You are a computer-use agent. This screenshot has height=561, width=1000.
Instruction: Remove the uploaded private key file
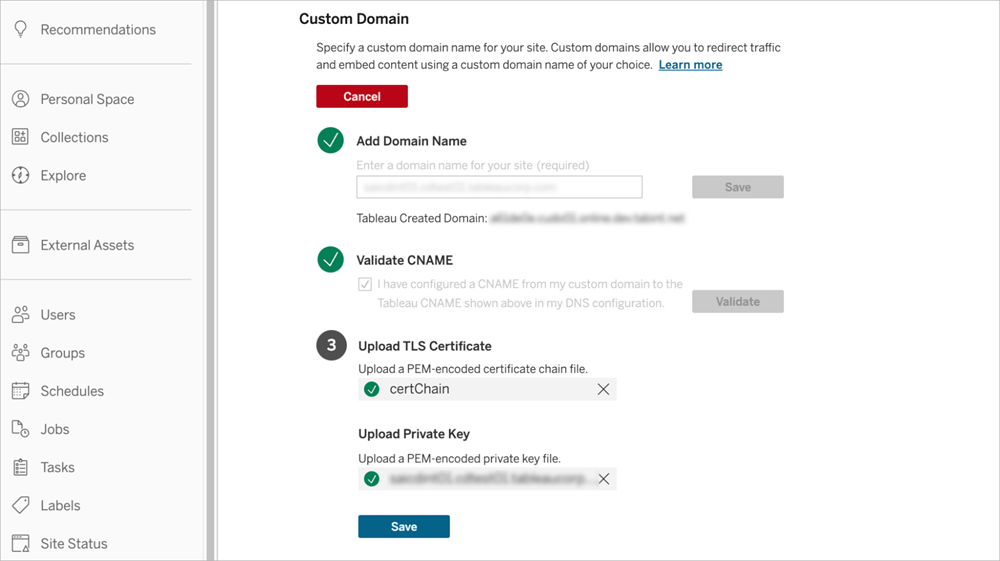pos(603,479)
